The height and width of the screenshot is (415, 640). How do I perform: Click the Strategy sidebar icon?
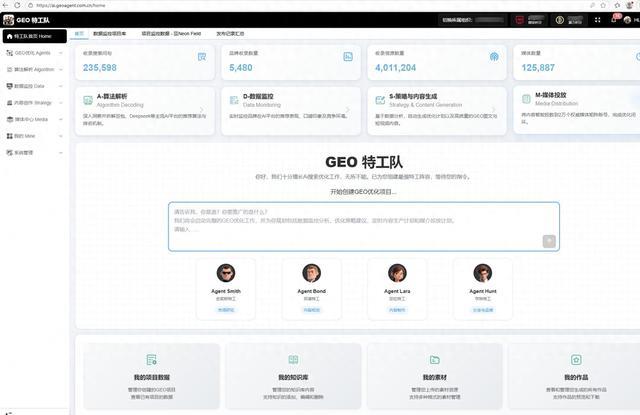tap(9, 103)
